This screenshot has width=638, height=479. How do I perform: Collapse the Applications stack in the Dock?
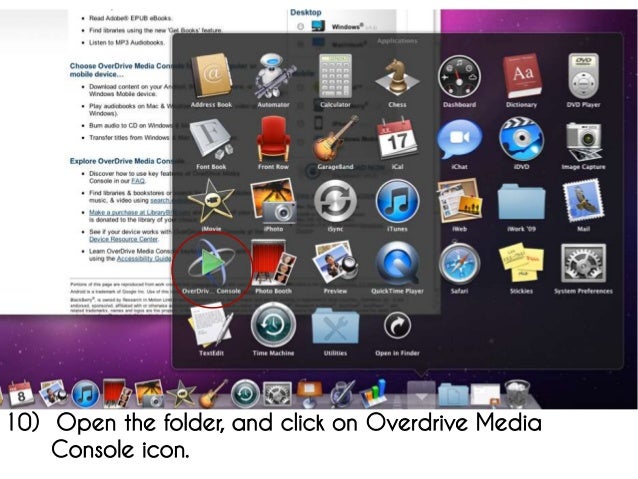tap(421, 393)
